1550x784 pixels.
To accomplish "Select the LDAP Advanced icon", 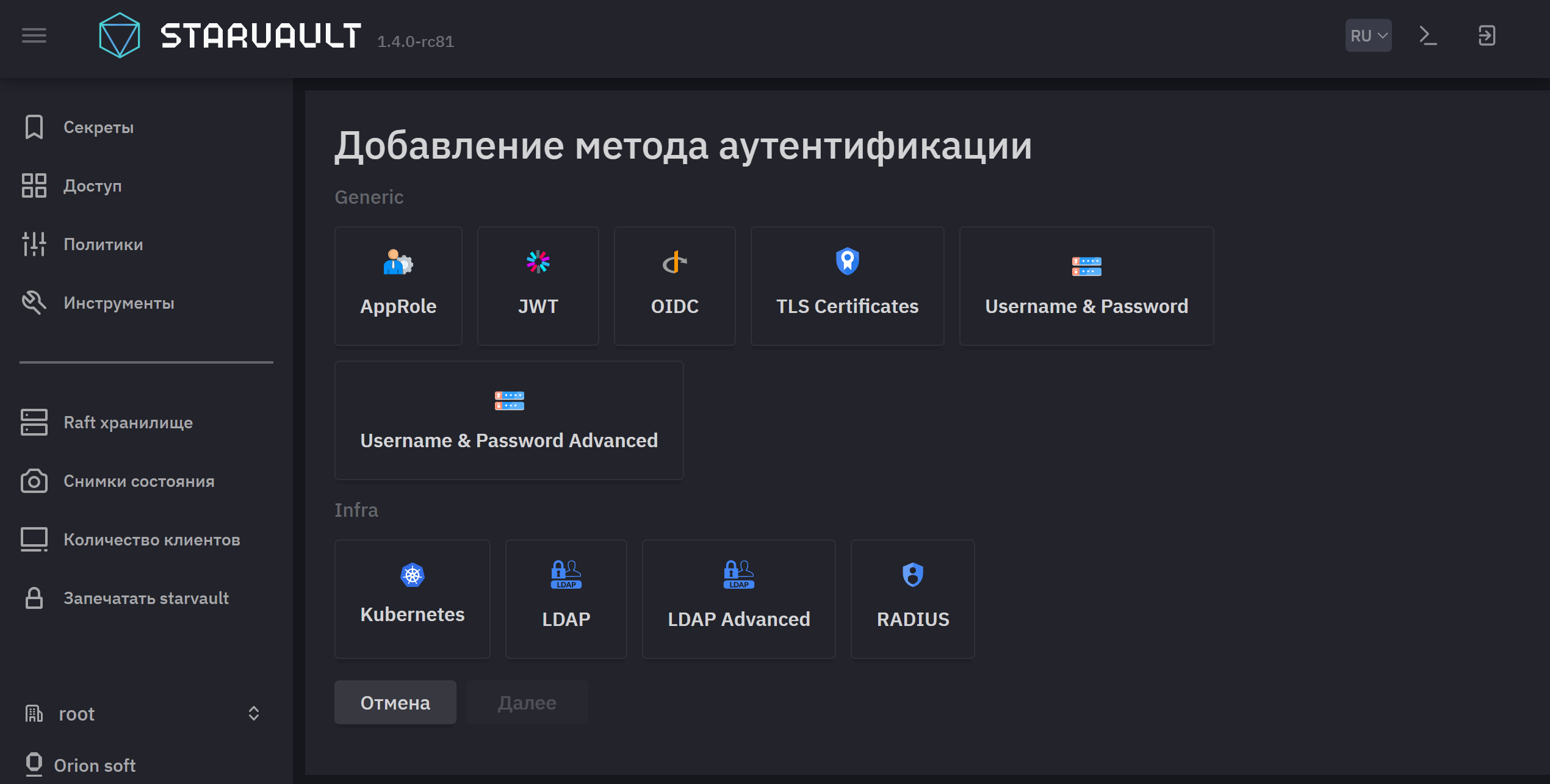I will [x=739, y=574].
